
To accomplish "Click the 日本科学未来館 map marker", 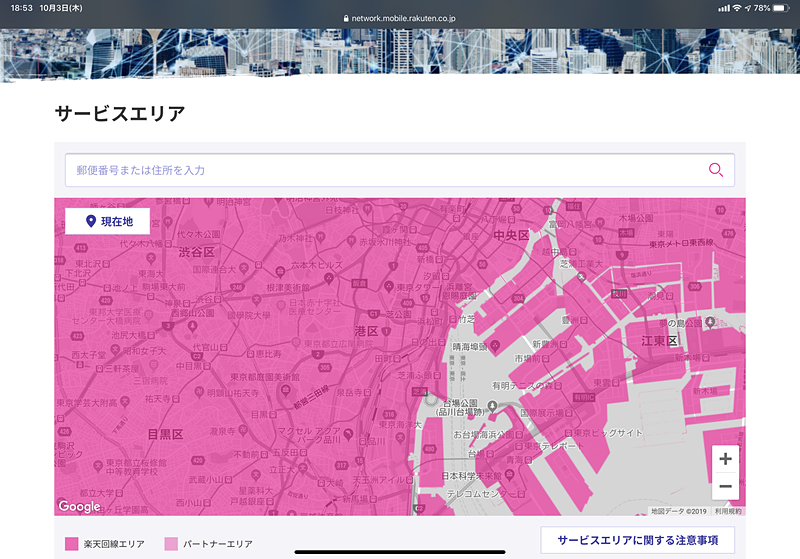I will 509,475.
